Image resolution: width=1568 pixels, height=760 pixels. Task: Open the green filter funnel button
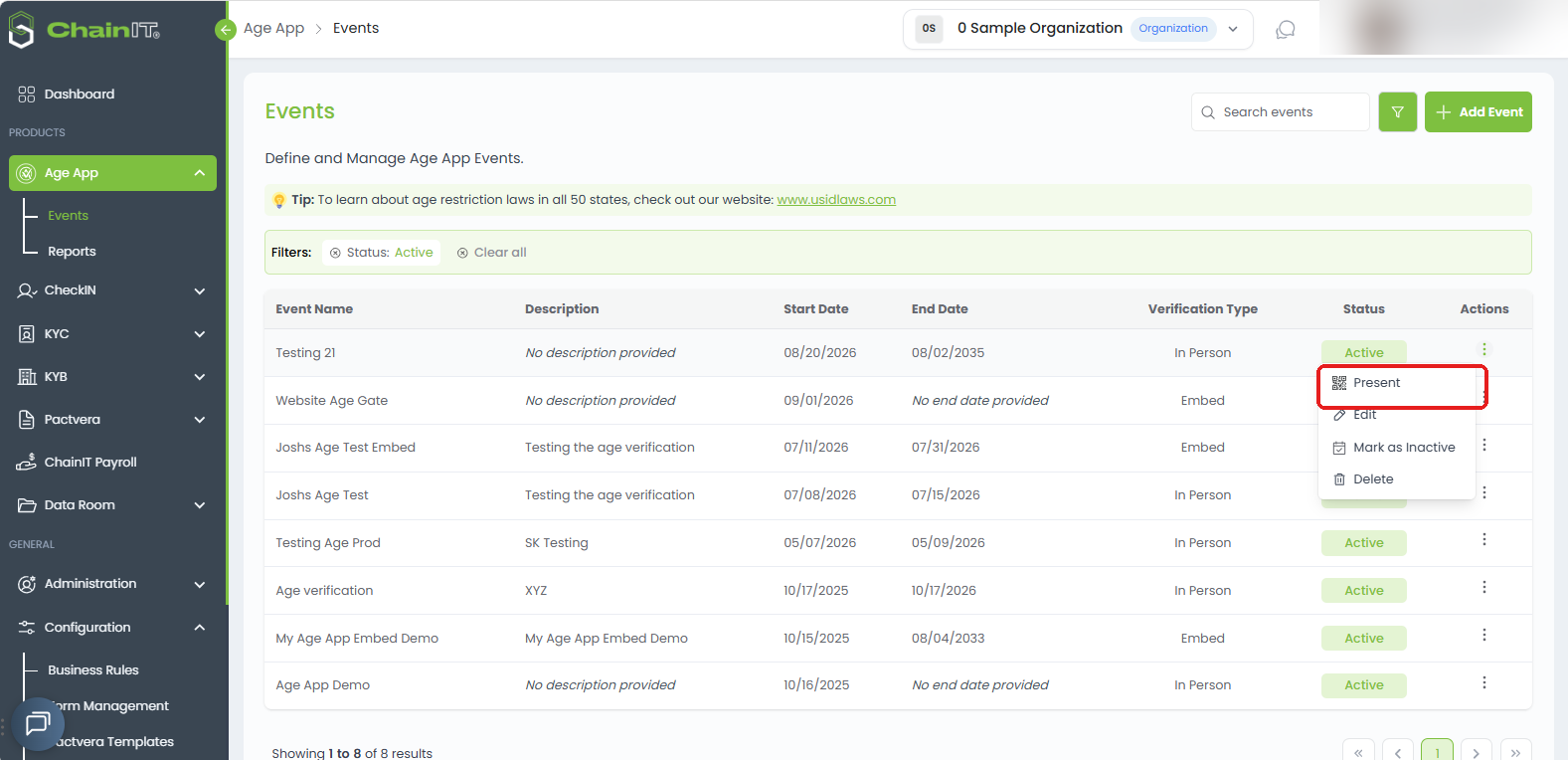[1397, 111]
